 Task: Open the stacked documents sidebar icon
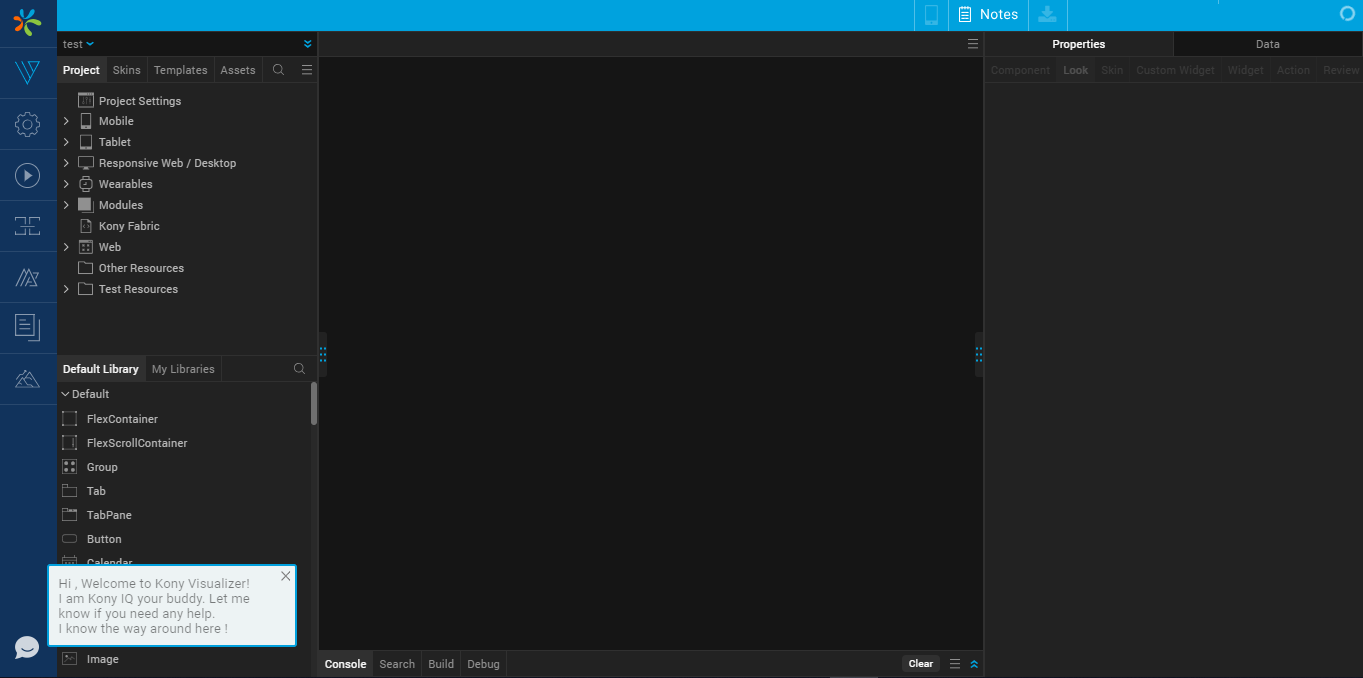28,327
